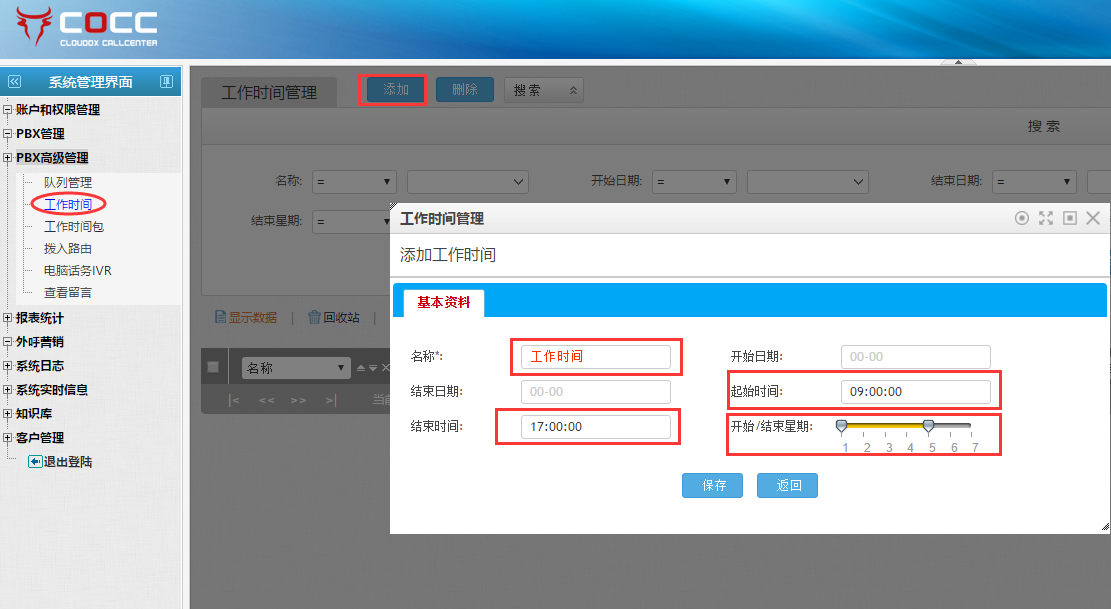Click the 返回 button

[x=788, y=486]
